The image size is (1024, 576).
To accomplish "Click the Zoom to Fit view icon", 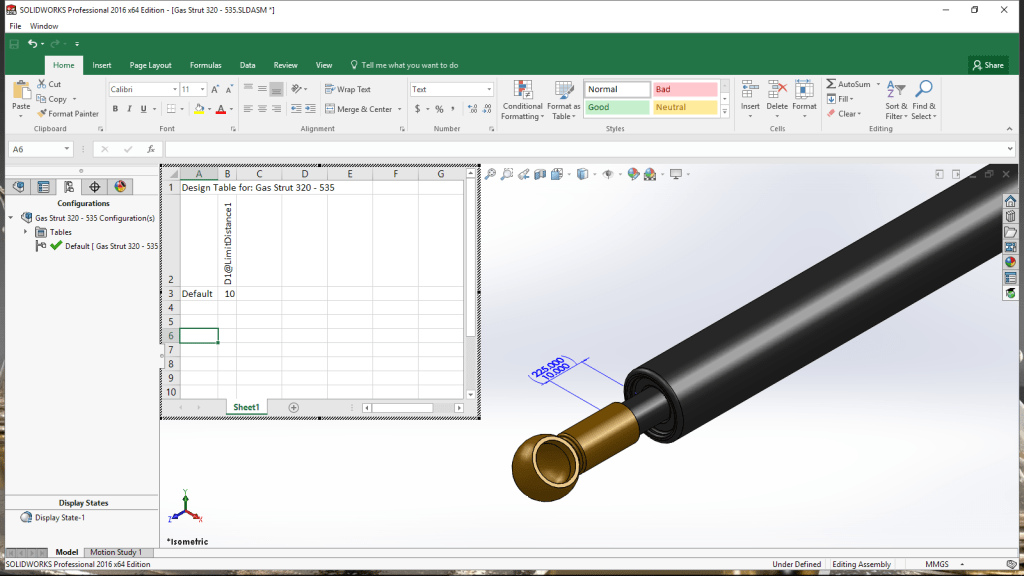I will point(491,174).
